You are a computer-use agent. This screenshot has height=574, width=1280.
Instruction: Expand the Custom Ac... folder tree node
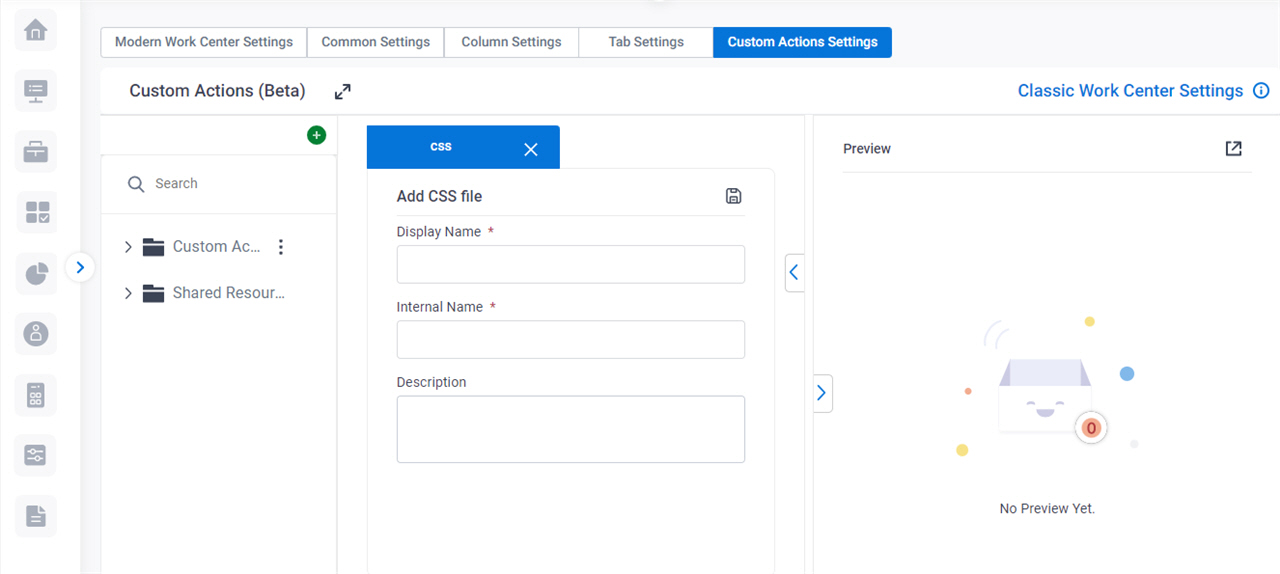coord(128,247)
